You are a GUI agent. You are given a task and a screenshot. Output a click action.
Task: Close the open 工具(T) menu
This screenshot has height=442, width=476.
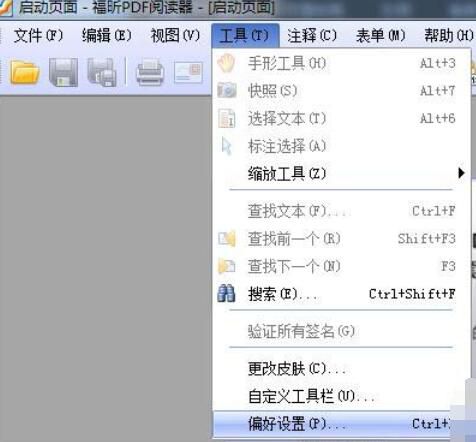pyautogui.click(x=245, y=35)
